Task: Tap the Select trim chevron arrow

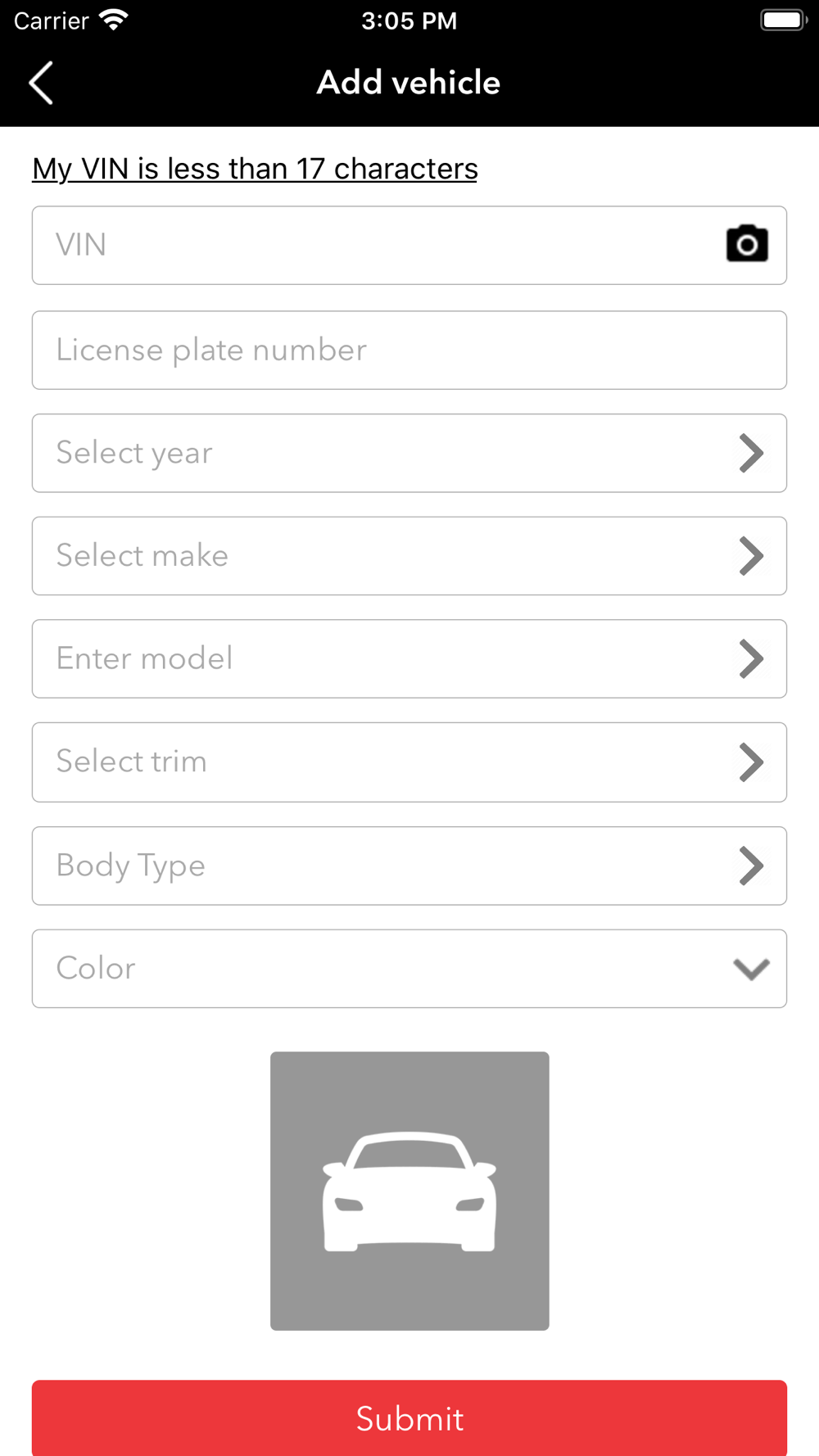Action: [x=751, y=762]
